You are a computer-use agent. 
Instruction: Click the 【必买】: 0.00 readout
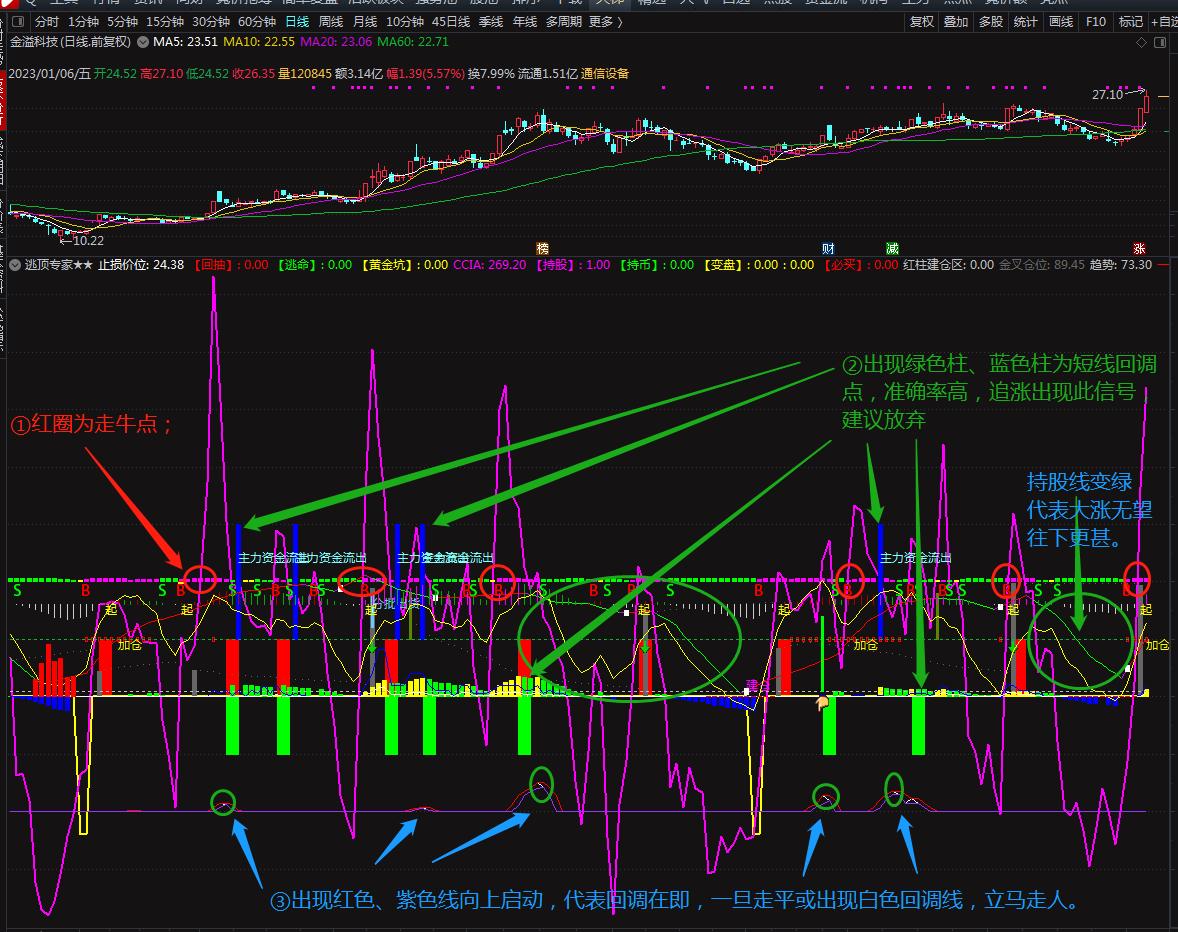(861, 264)
